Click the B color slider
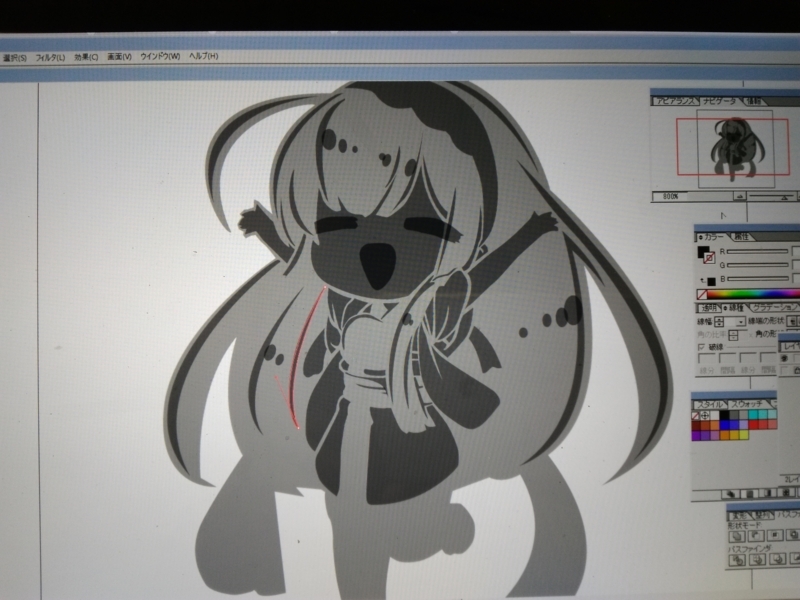 [x=758, y=278]
